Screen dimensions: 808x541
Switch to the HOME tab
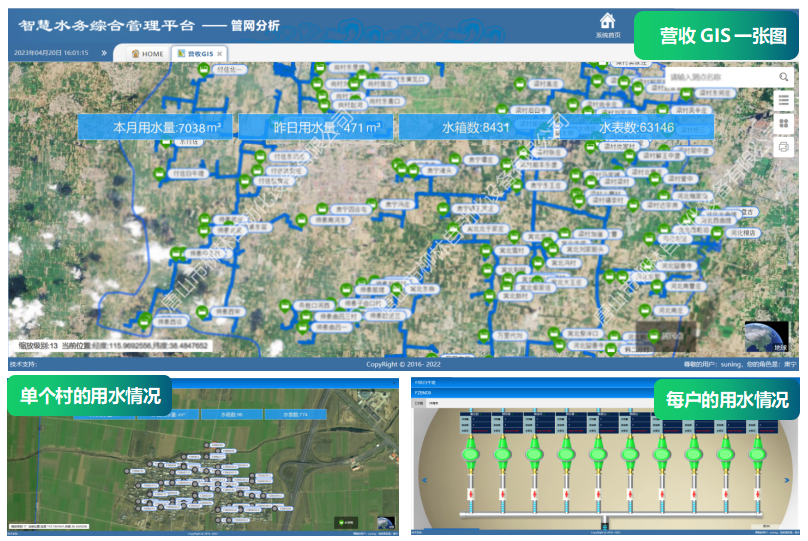pyautogui.click(x=147, y=53)
